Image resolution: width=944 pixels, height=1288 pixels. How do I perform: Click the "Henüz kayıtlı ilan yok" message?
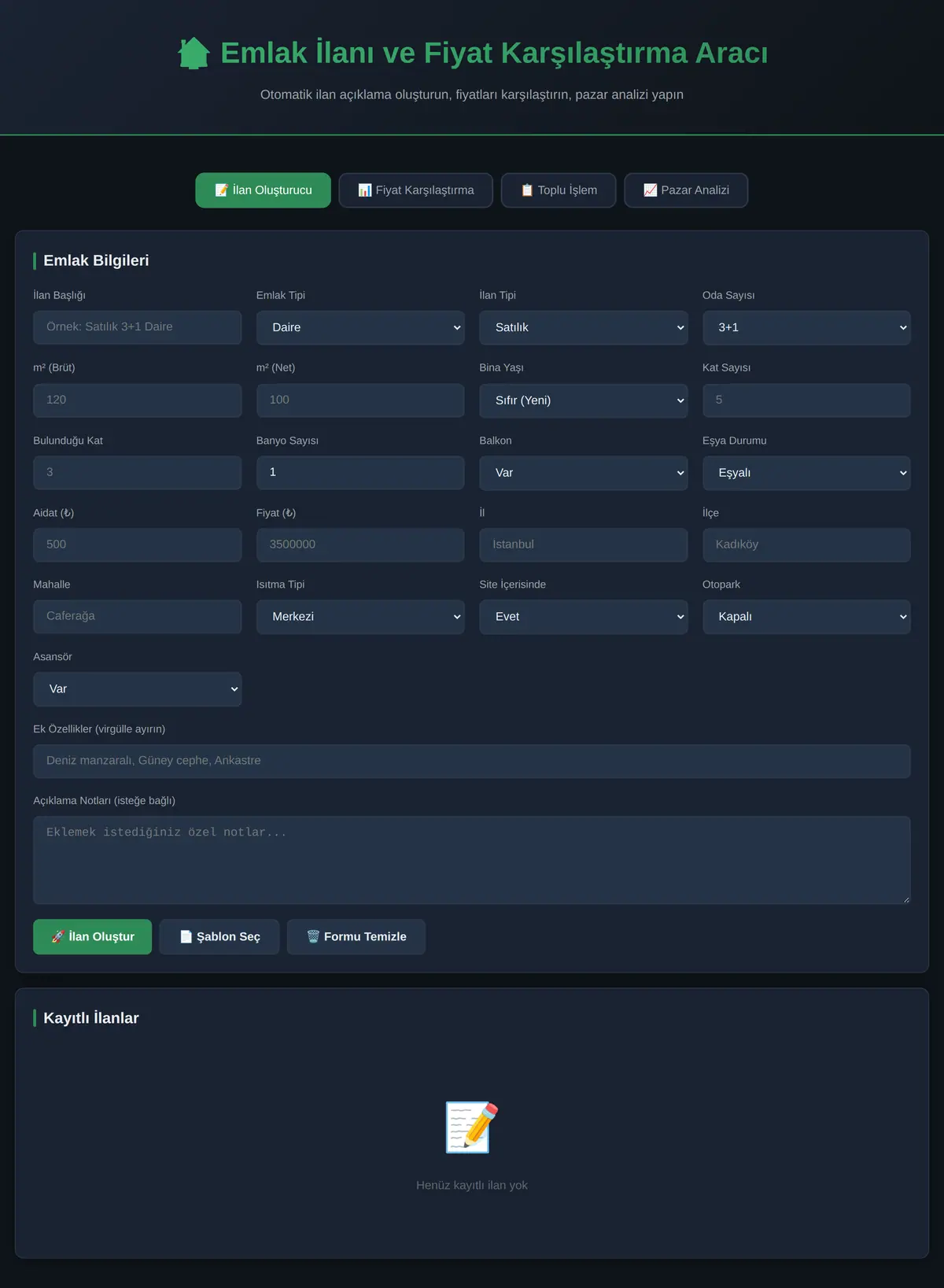(472, 1186)
